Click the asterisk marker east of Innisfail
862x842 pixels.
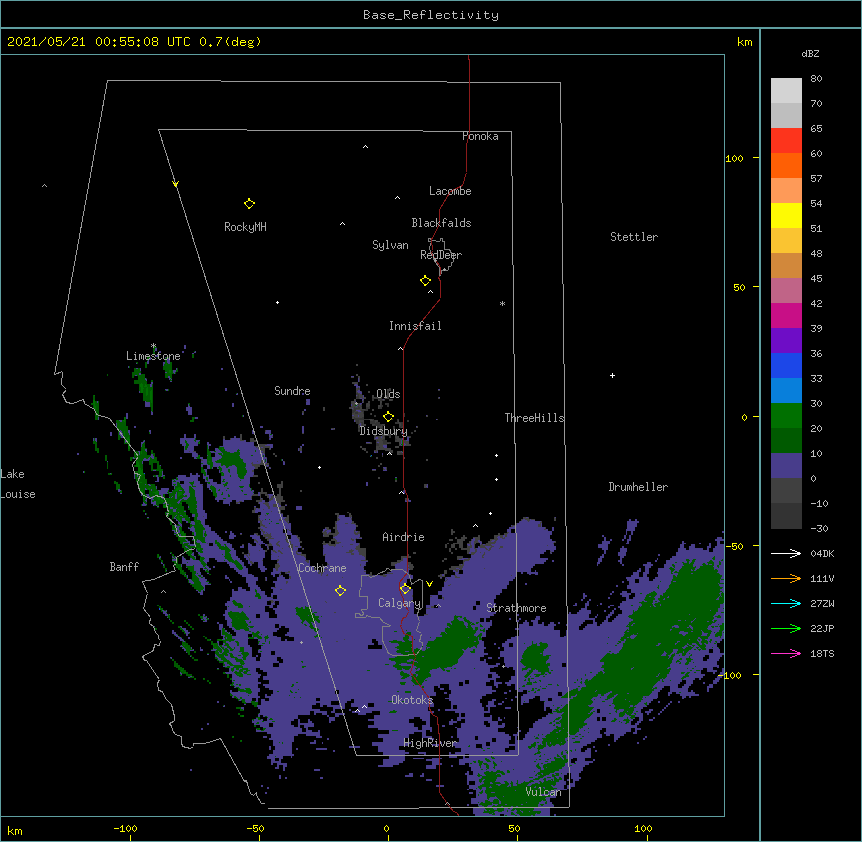tap(502, 304)
